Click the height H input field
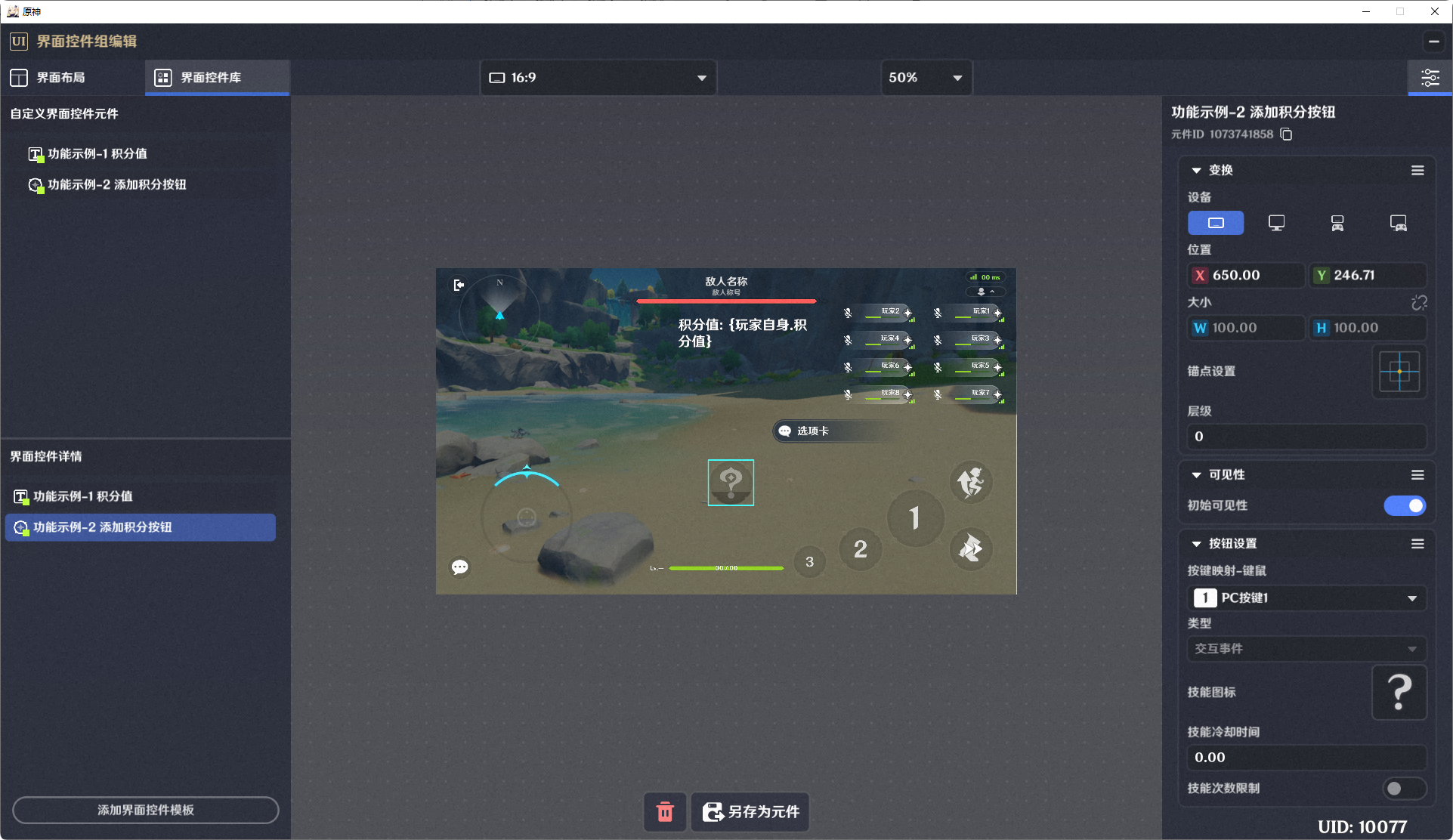 tap(1368, 328)
